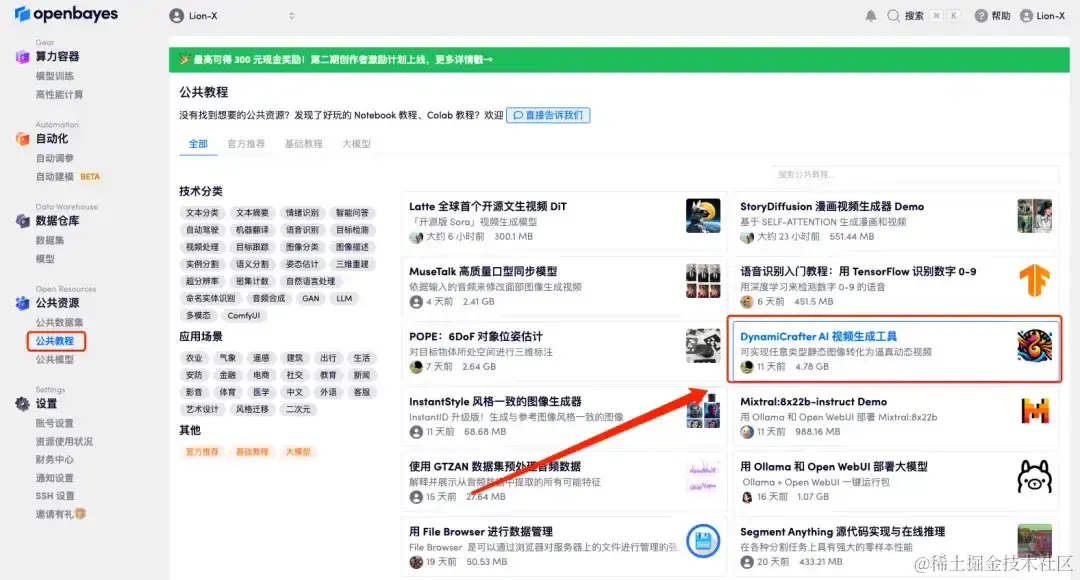
Task: Click the StoryDiffusion tutorial thumbnail
Action: (x=1034, y=216)
